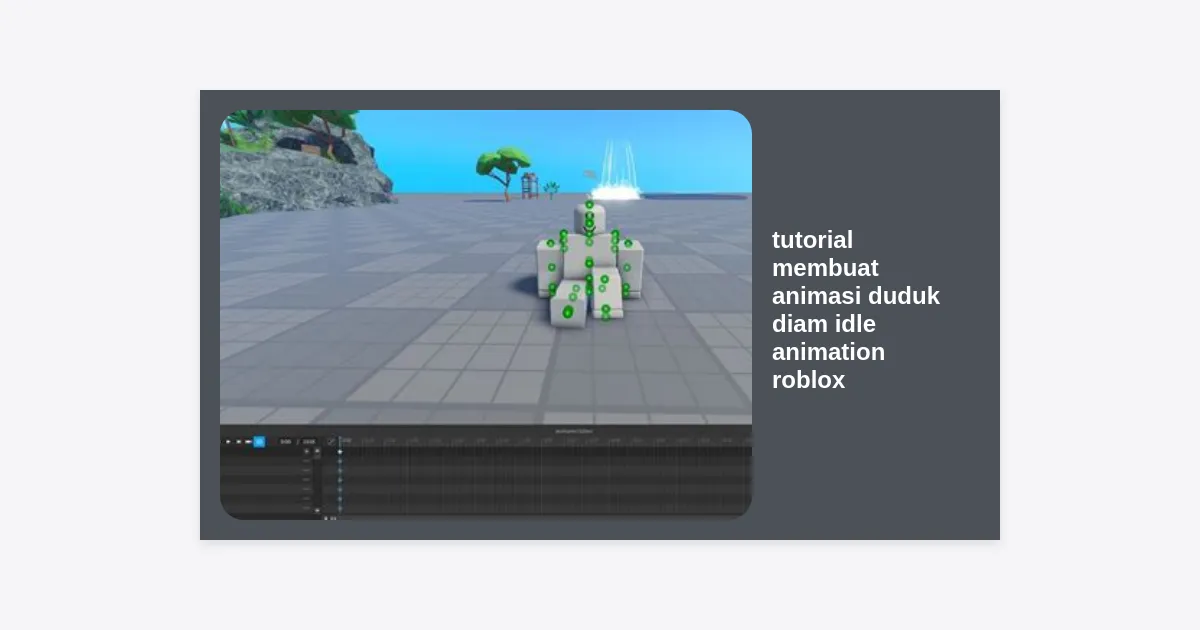The width and height of the screenshot is (1200, 630).
Task: Click the large green joint on front leg
Action: (568, 312)
